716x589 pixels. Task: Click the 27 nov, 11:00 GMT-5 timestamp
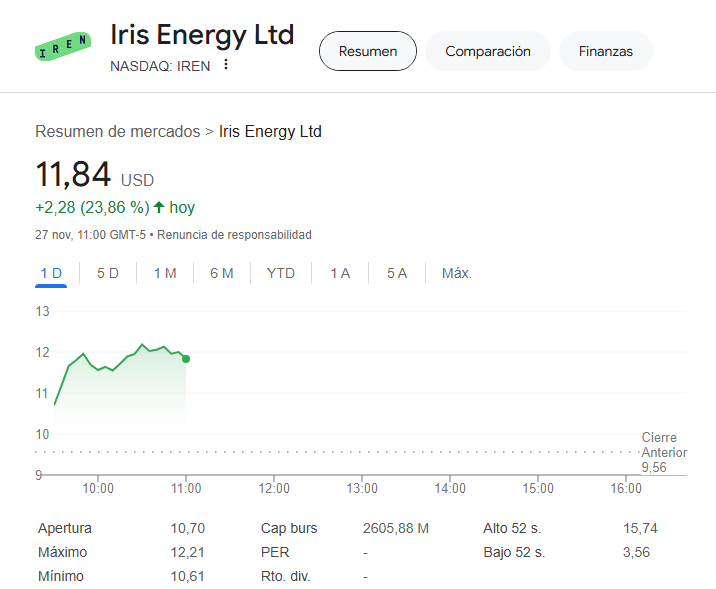coord(90,235)
